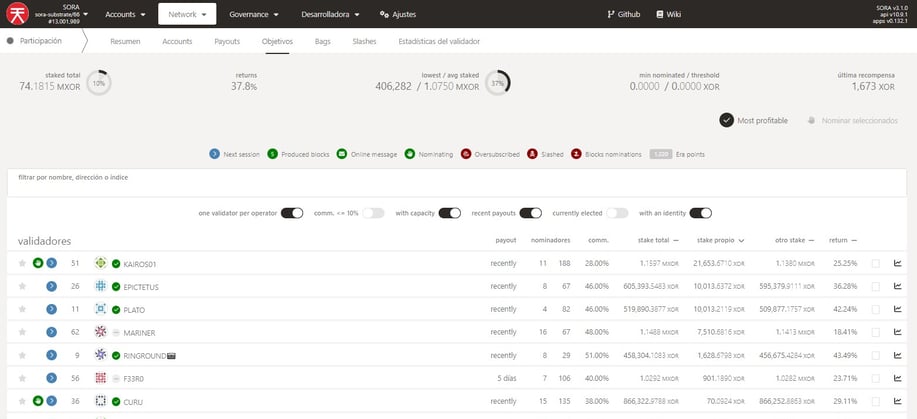
Task: Open the Ajustes settings link
Action: coord(398,14)
